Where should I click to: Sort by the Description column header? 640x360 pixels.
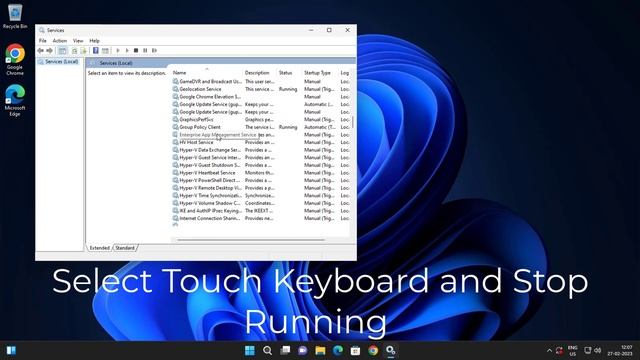coord(259,73)
